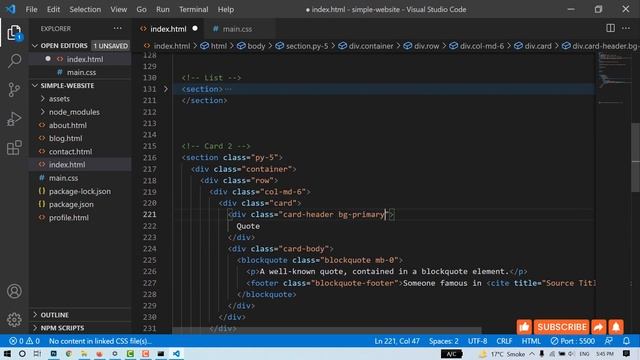
Task: Click the share arrow overlay icon
Action: tap(598, 327)
